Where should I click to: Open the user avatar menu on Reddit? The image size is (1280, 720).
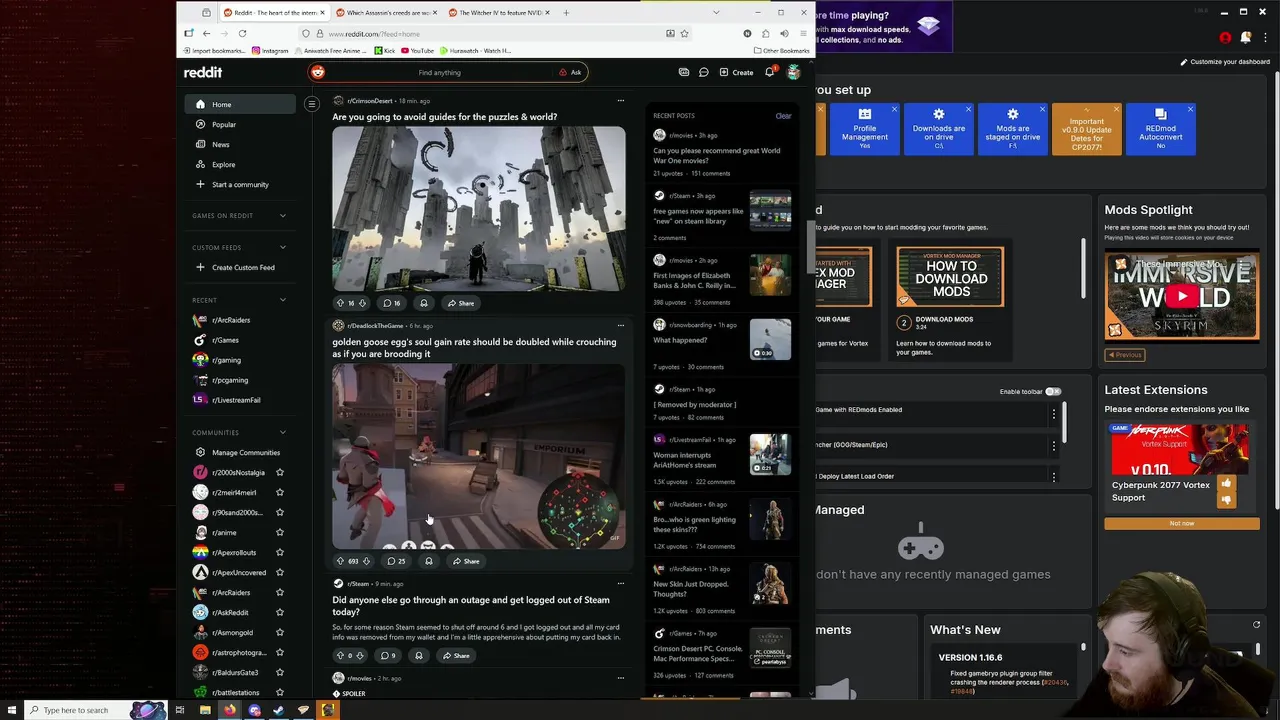tap(793, 72)
